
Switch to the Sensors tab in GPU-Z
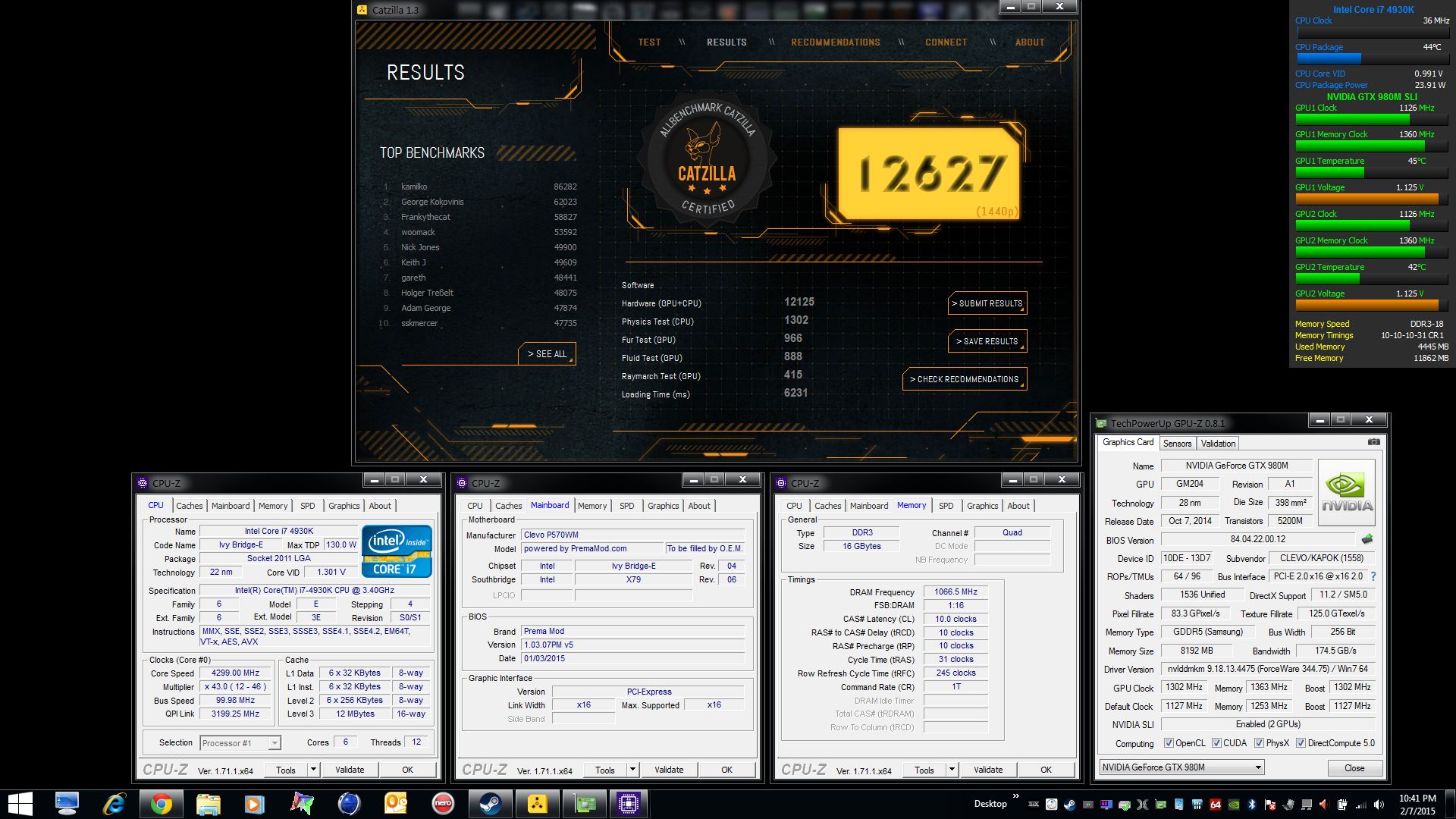tap(1177, 444)
